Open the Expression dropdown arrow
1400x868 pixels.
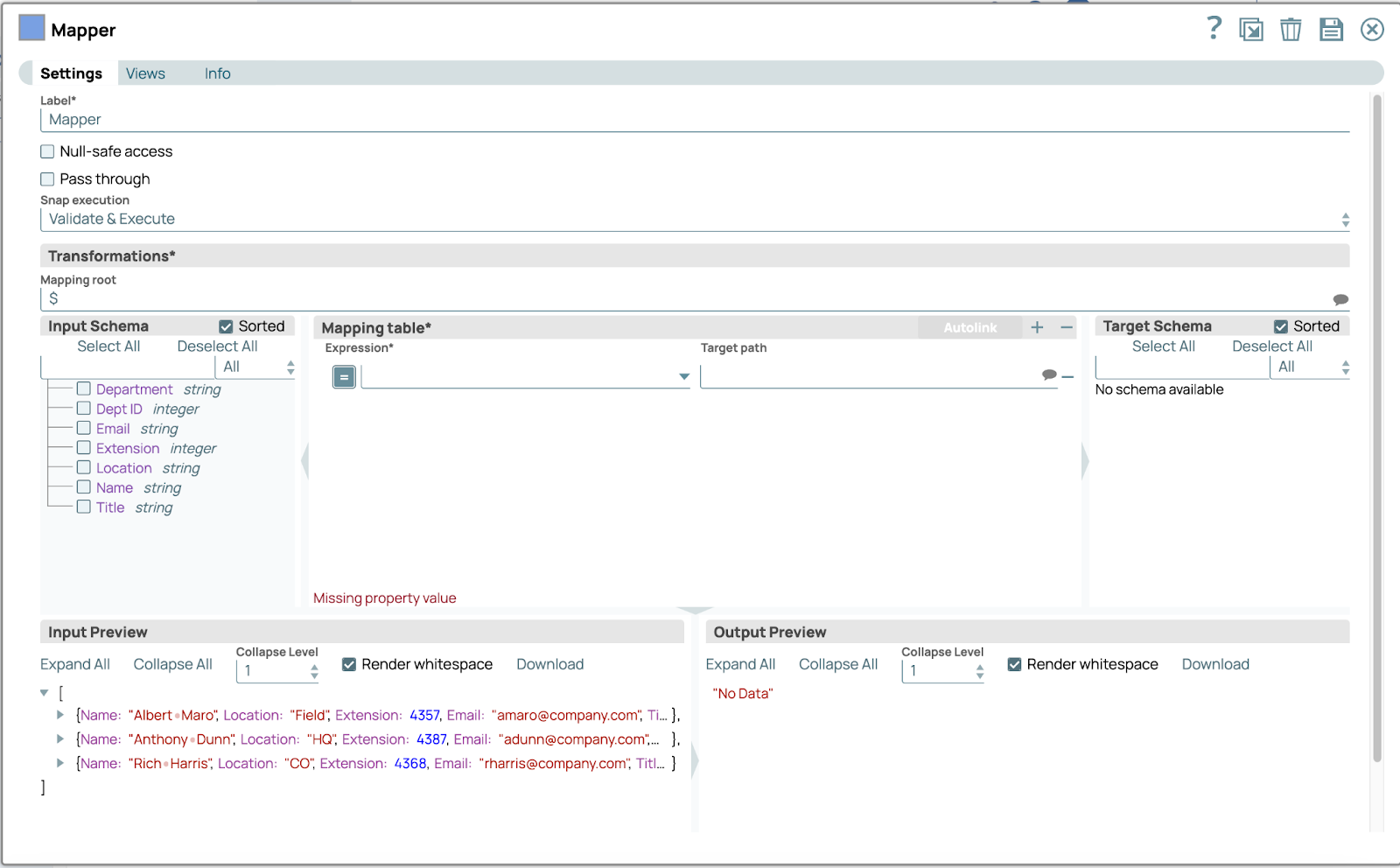coord(683,377)
